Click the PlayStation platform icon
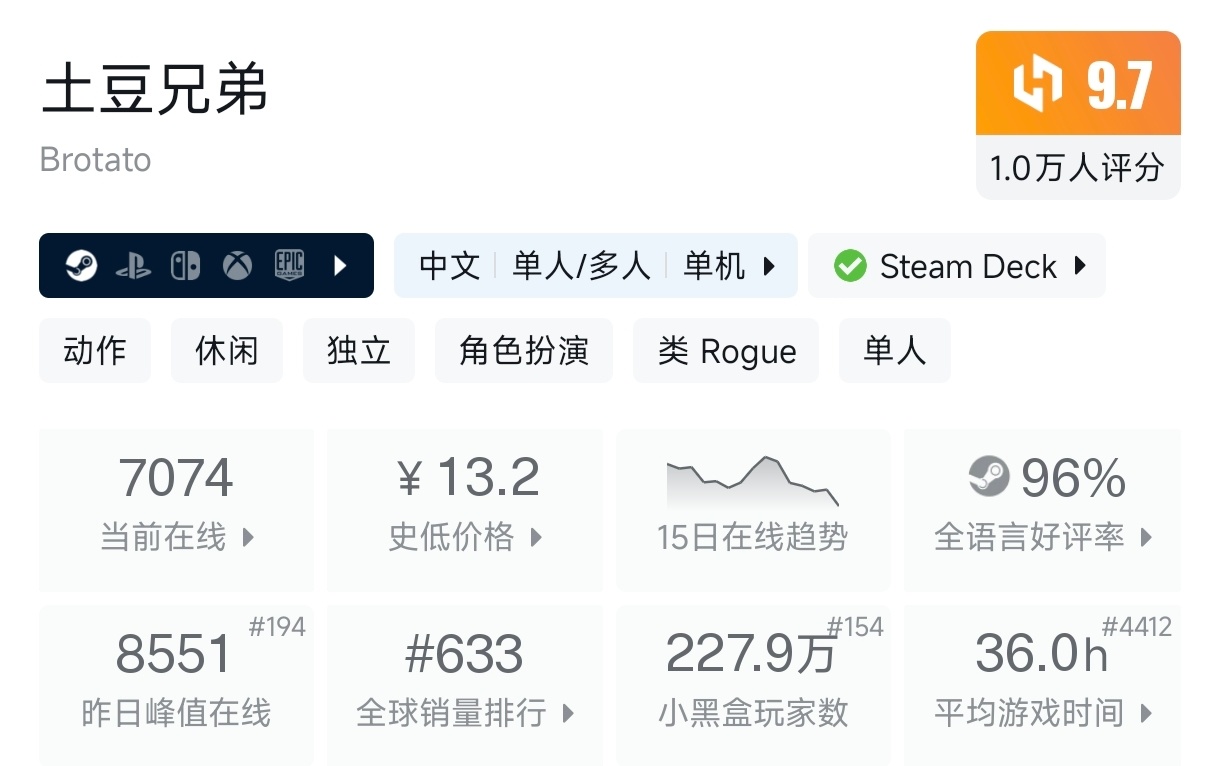 pos(133,266)
